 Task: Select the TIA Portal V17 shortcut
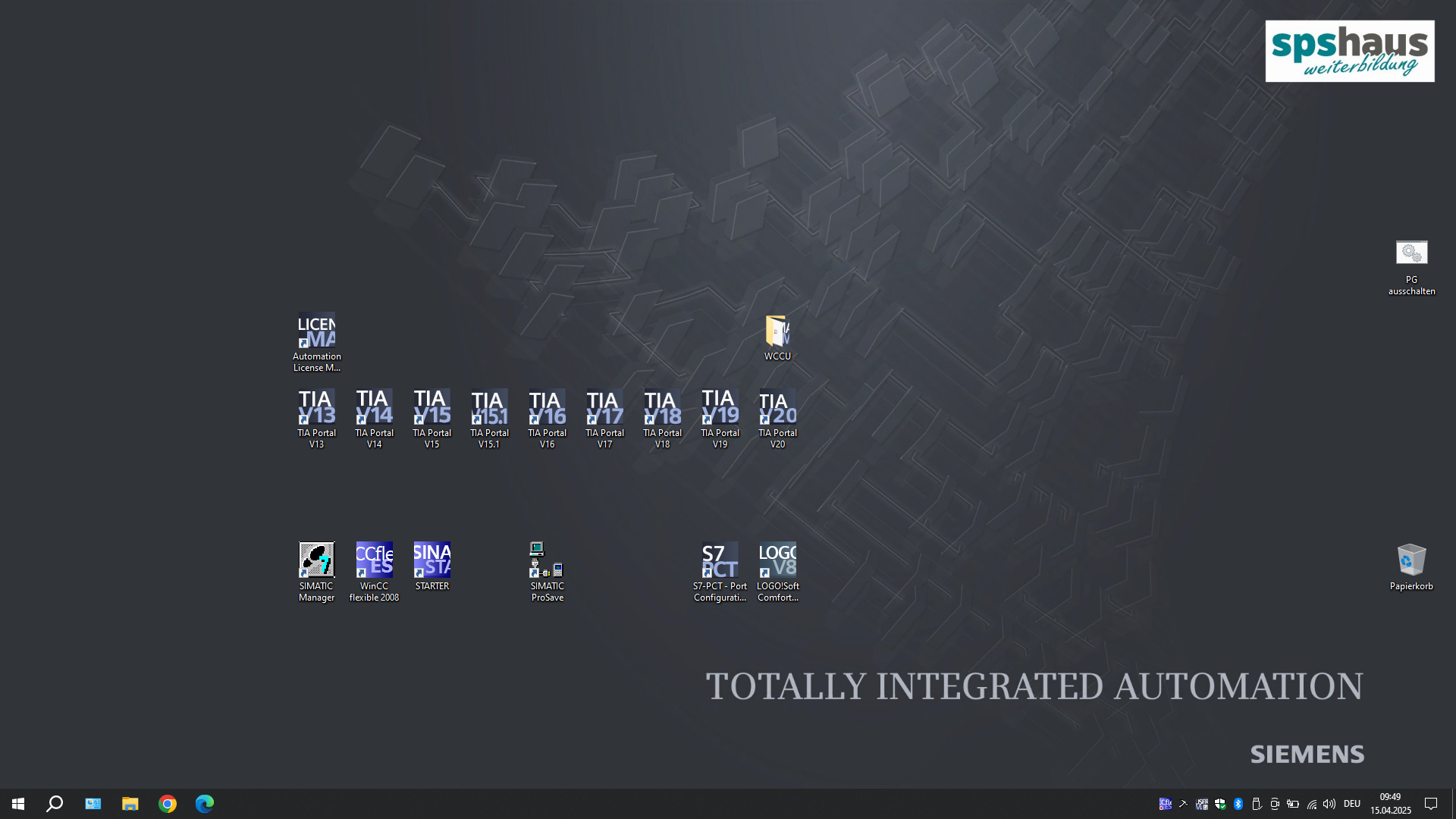click(x=604, y=419)
